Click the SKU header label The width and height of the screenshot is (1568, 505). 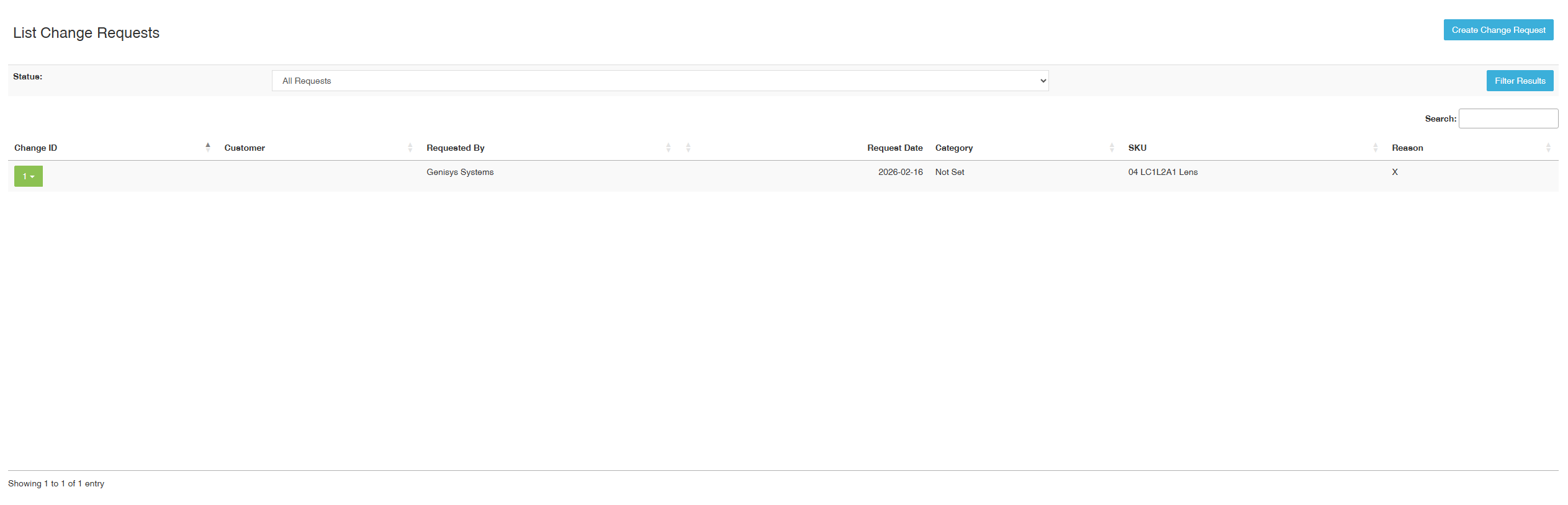tap(1137, 148)
